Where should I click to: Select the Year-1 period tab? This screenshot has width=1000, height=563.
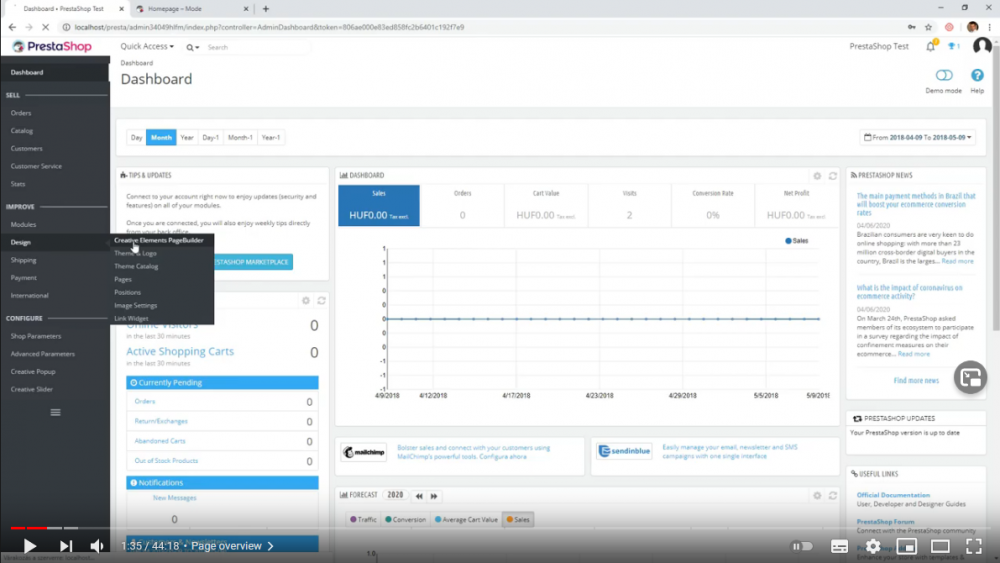[270, 137]
